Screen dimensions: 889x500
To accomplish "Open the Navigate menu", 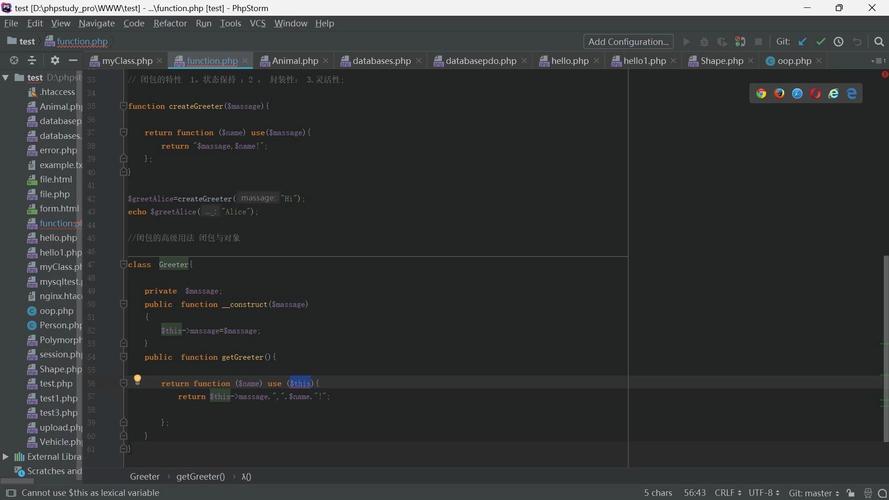I will 96,23.
